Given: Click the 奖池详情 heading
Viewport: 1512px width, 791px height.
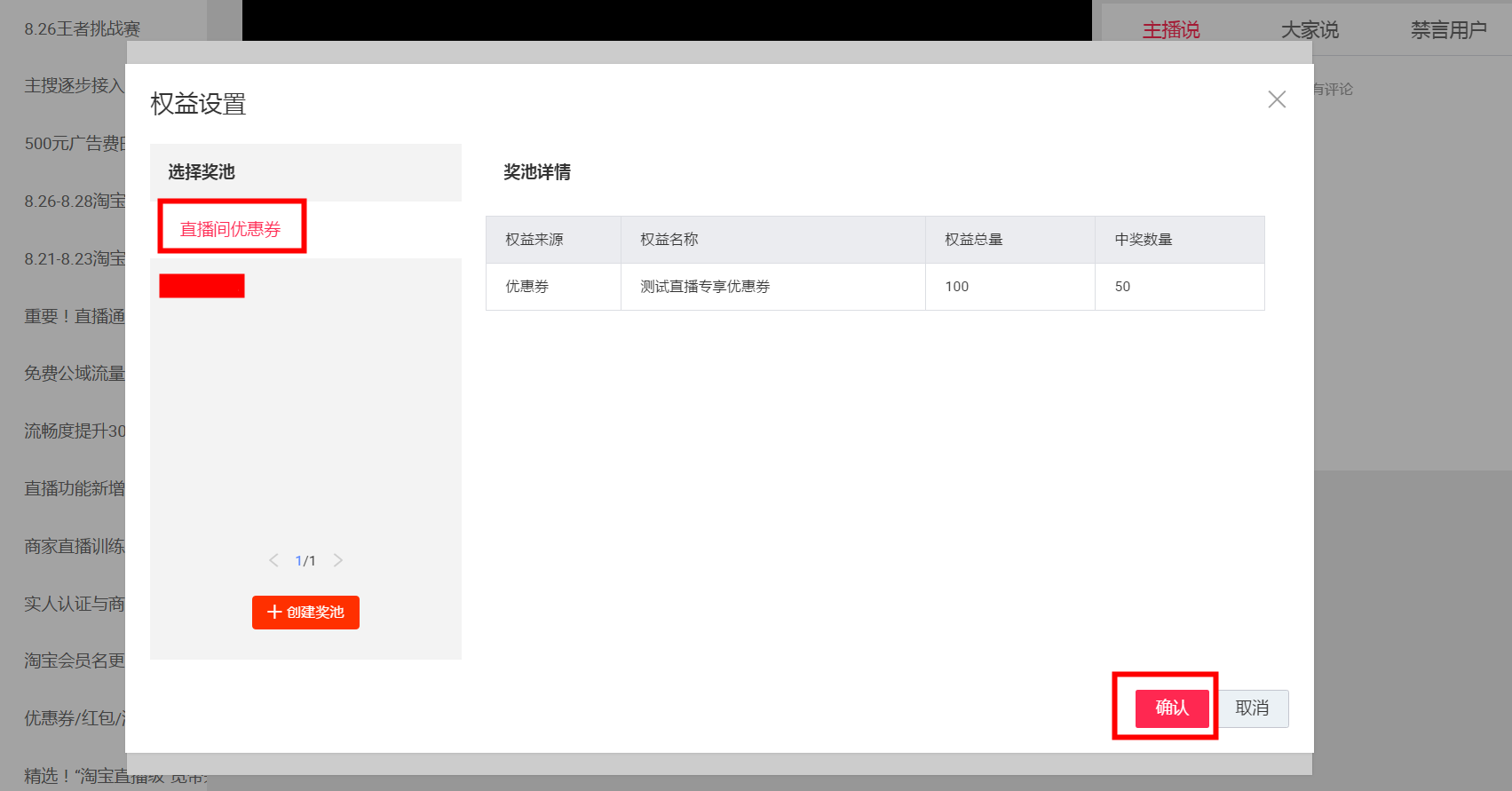Looking at the screenshot, I should pos(537,172).
